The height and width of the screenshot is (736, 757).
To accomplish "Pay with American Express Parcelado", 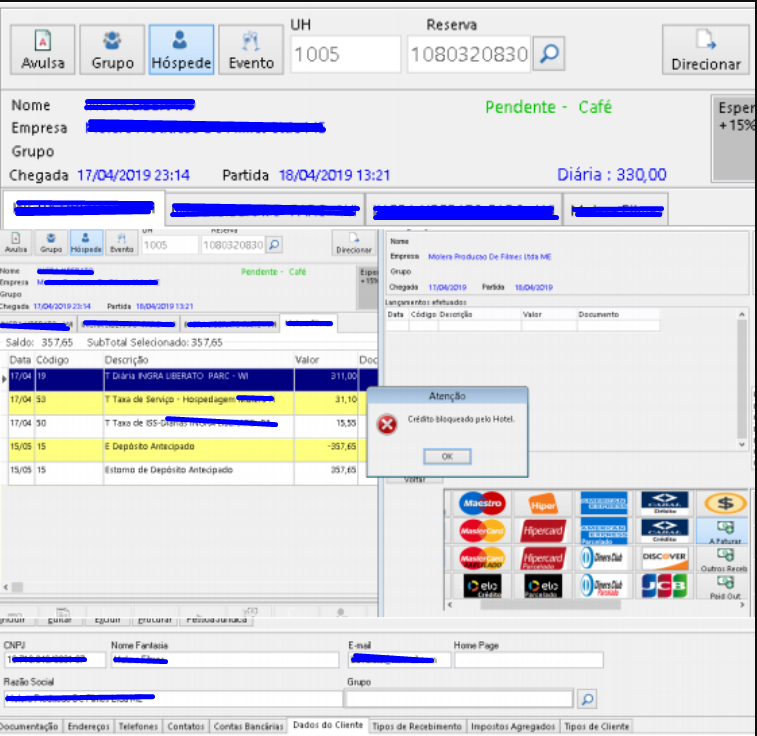I will [604, 531].
